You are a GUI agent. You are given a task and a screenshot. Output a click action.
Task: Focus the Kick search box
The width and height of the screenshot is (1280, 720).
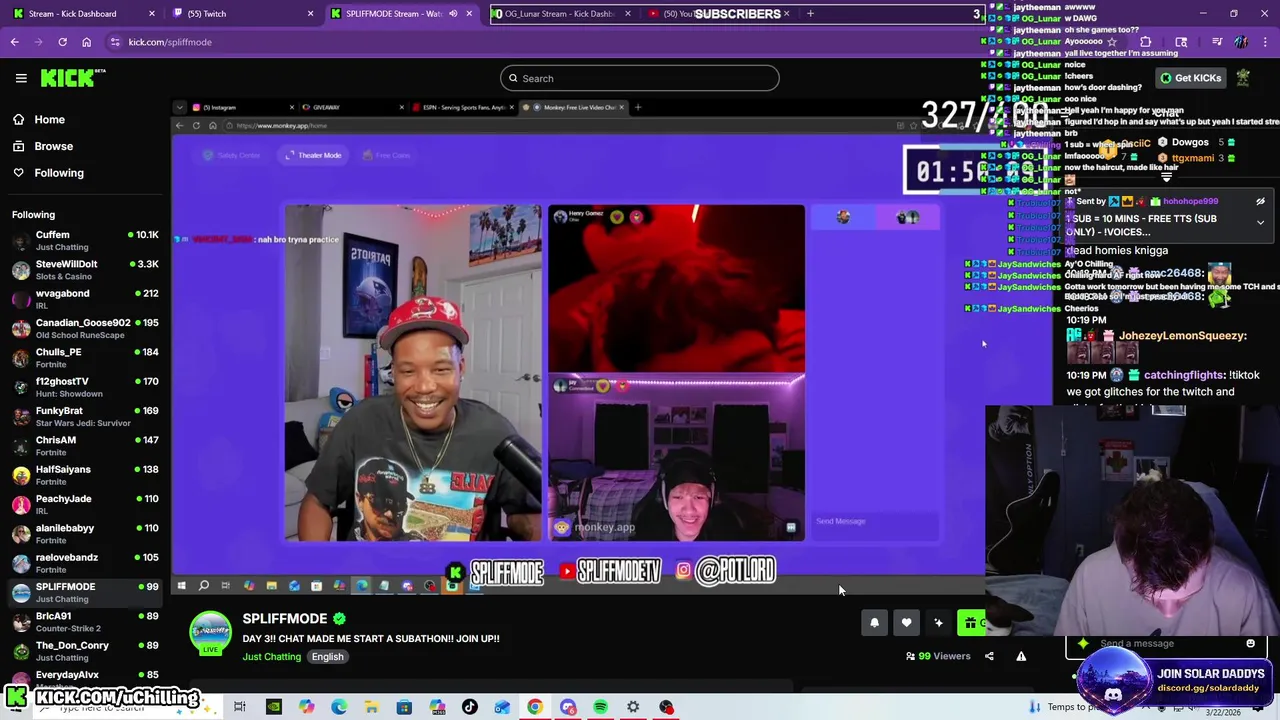640,78
